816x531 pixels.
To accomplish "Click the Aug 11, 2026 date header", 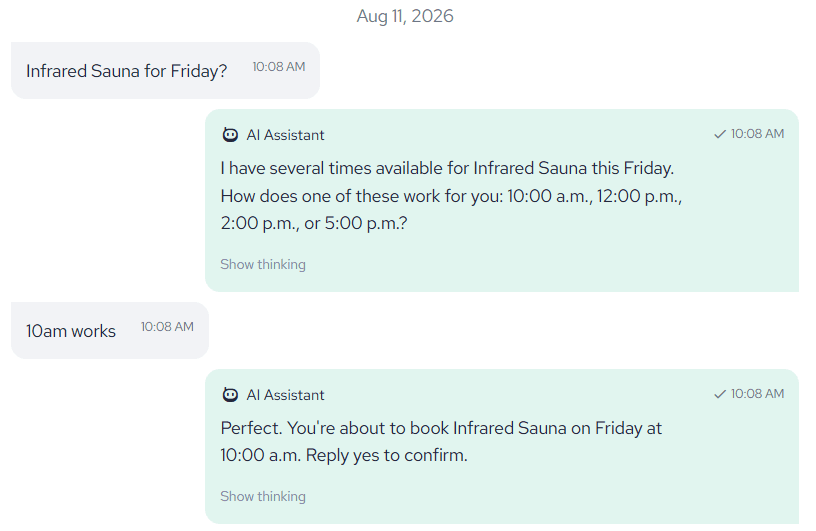I will coord(405,16).
